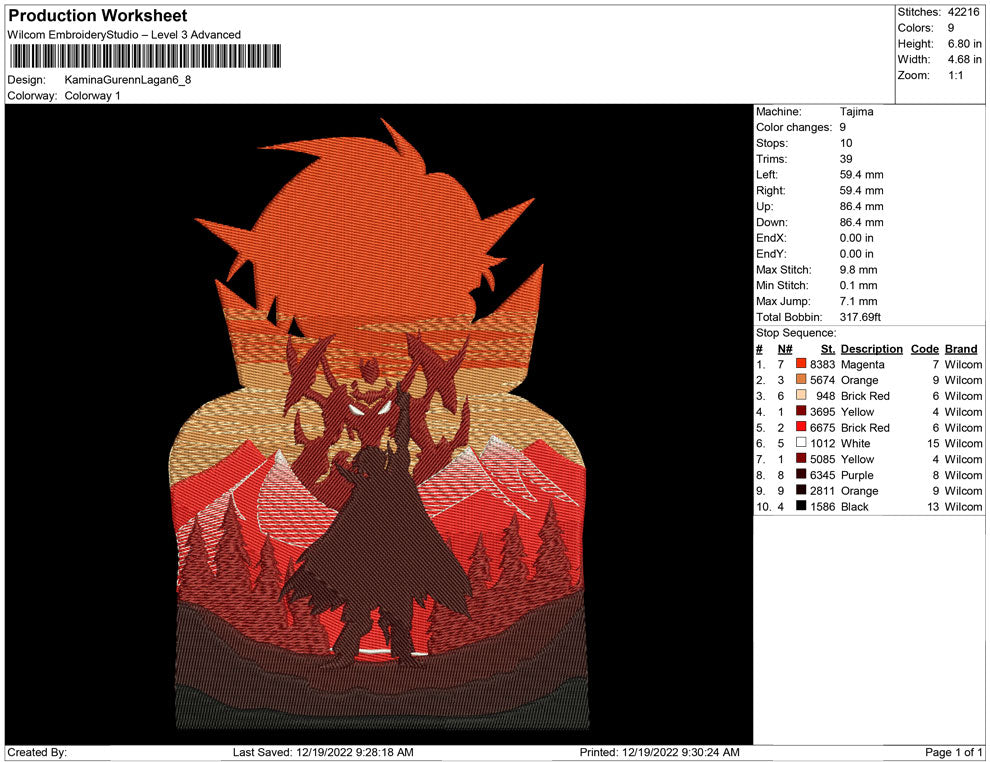Click the stitch count '8383' in stop 1
The width and height of the screenshot is (990, 762).
pos(822,364)
